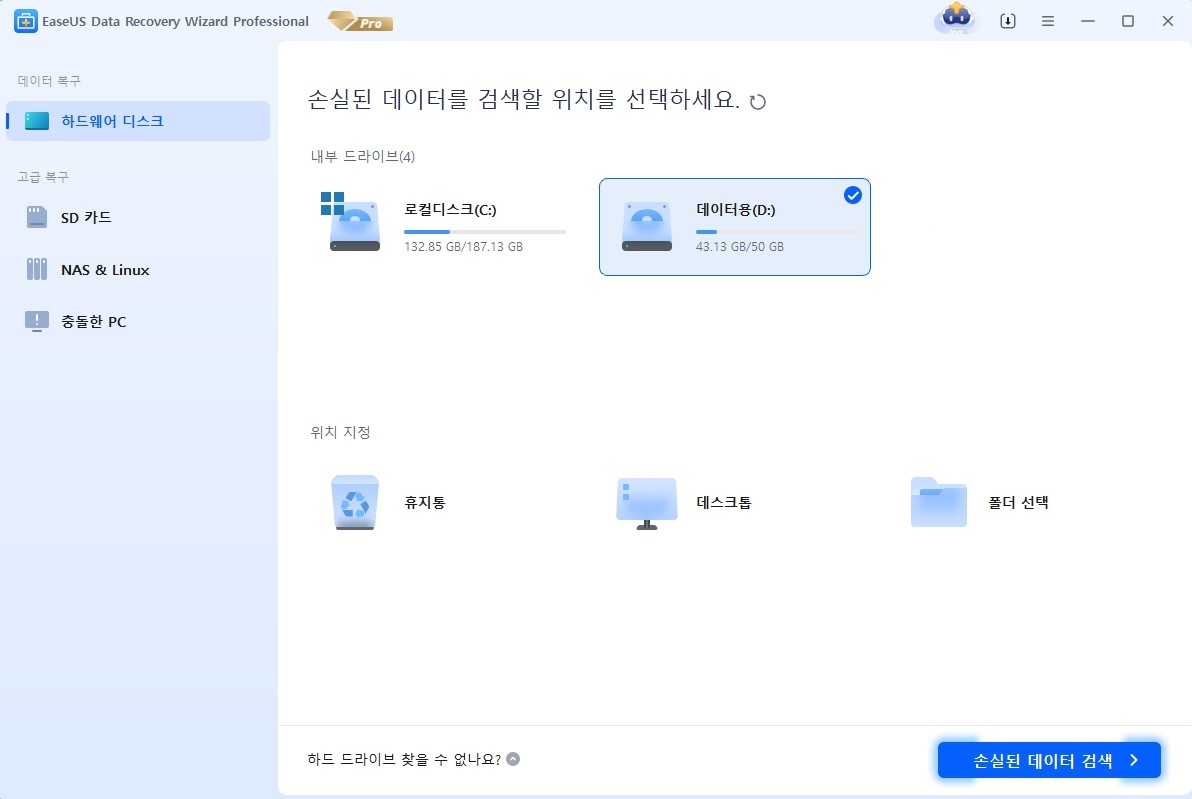This screenshot has width=1192, height=799.
Task: Click the Pro badge next to the title
Action: [359, 21]
